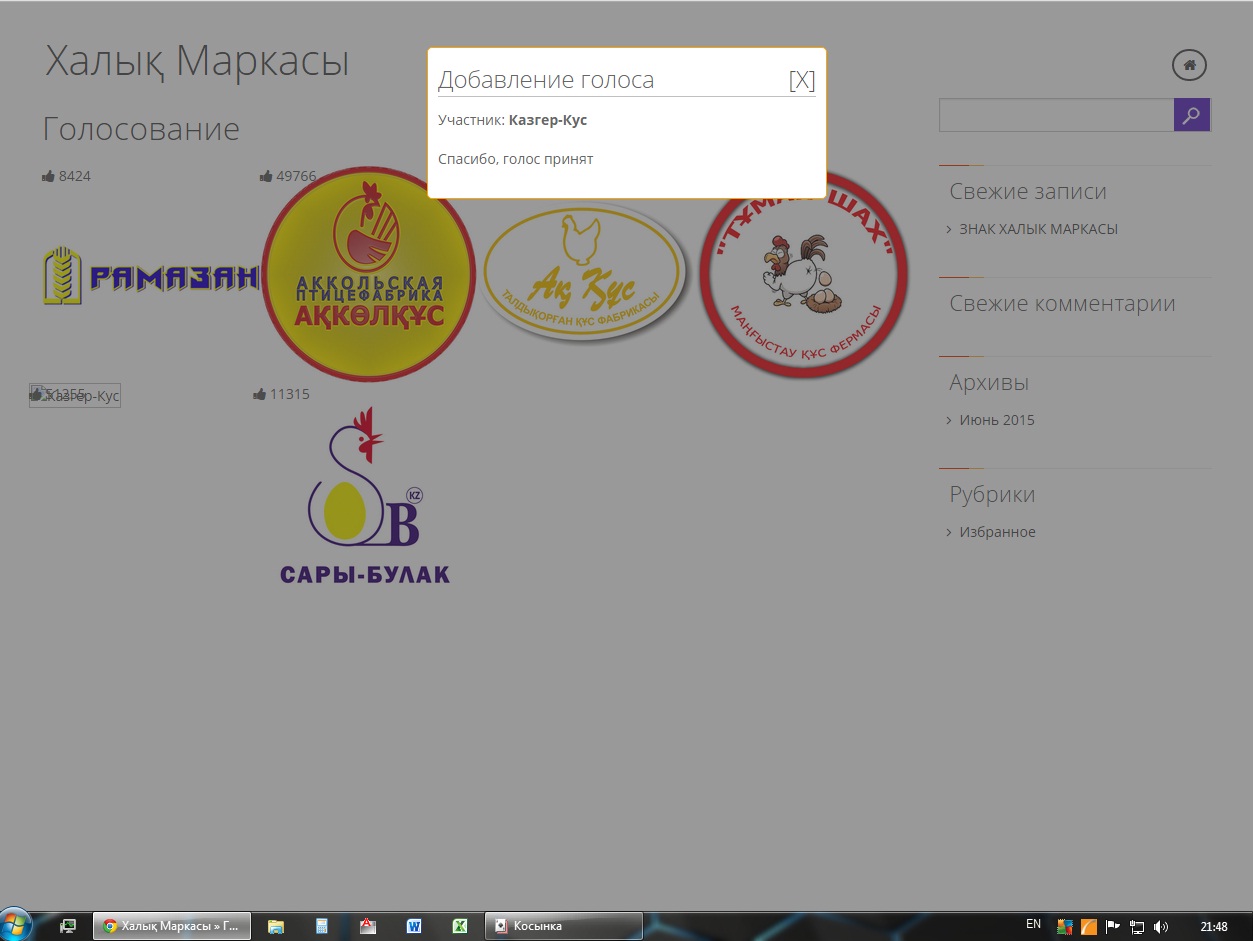Click the Show Desktop taskbar icon
This screenshot has height=941, width=1253.
[68, 926]
